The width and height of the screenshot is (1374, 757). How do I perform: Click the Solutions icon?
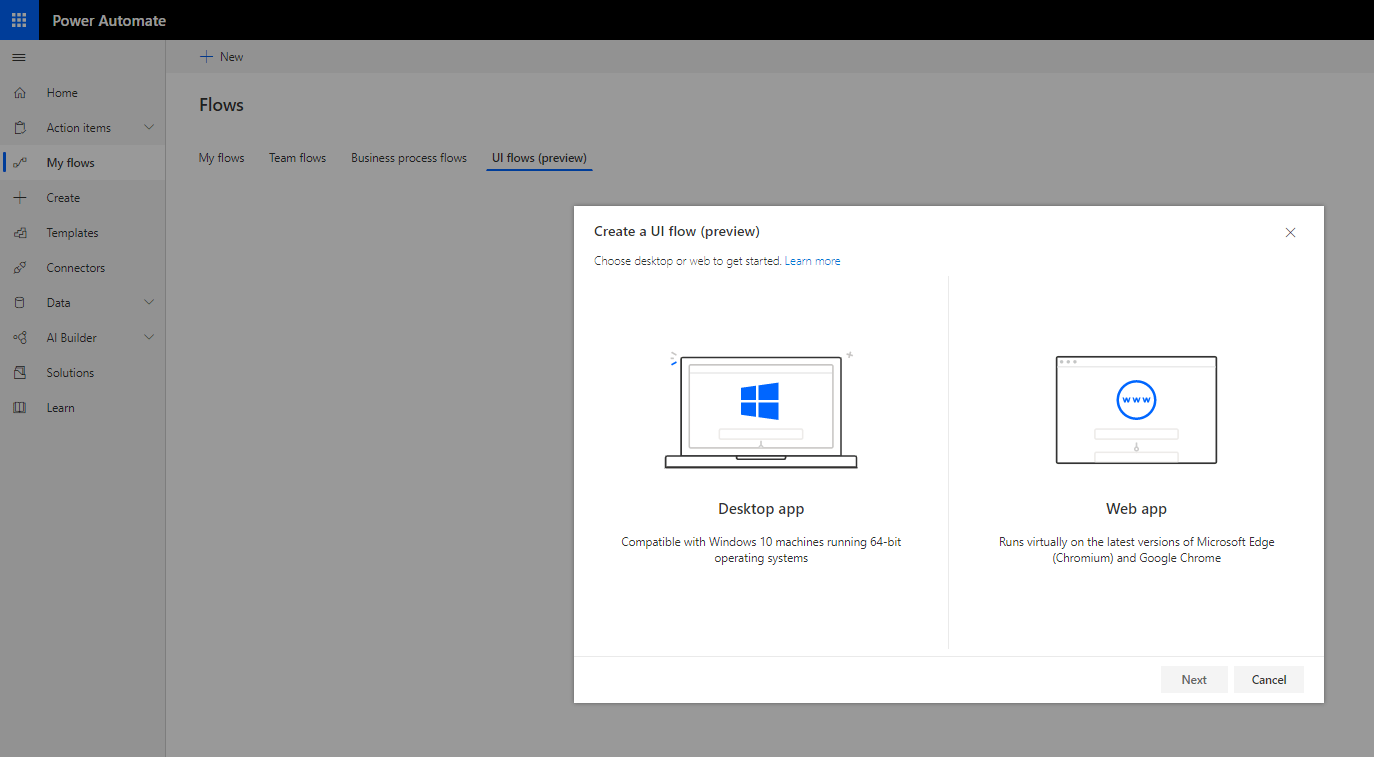click(20, 373)
